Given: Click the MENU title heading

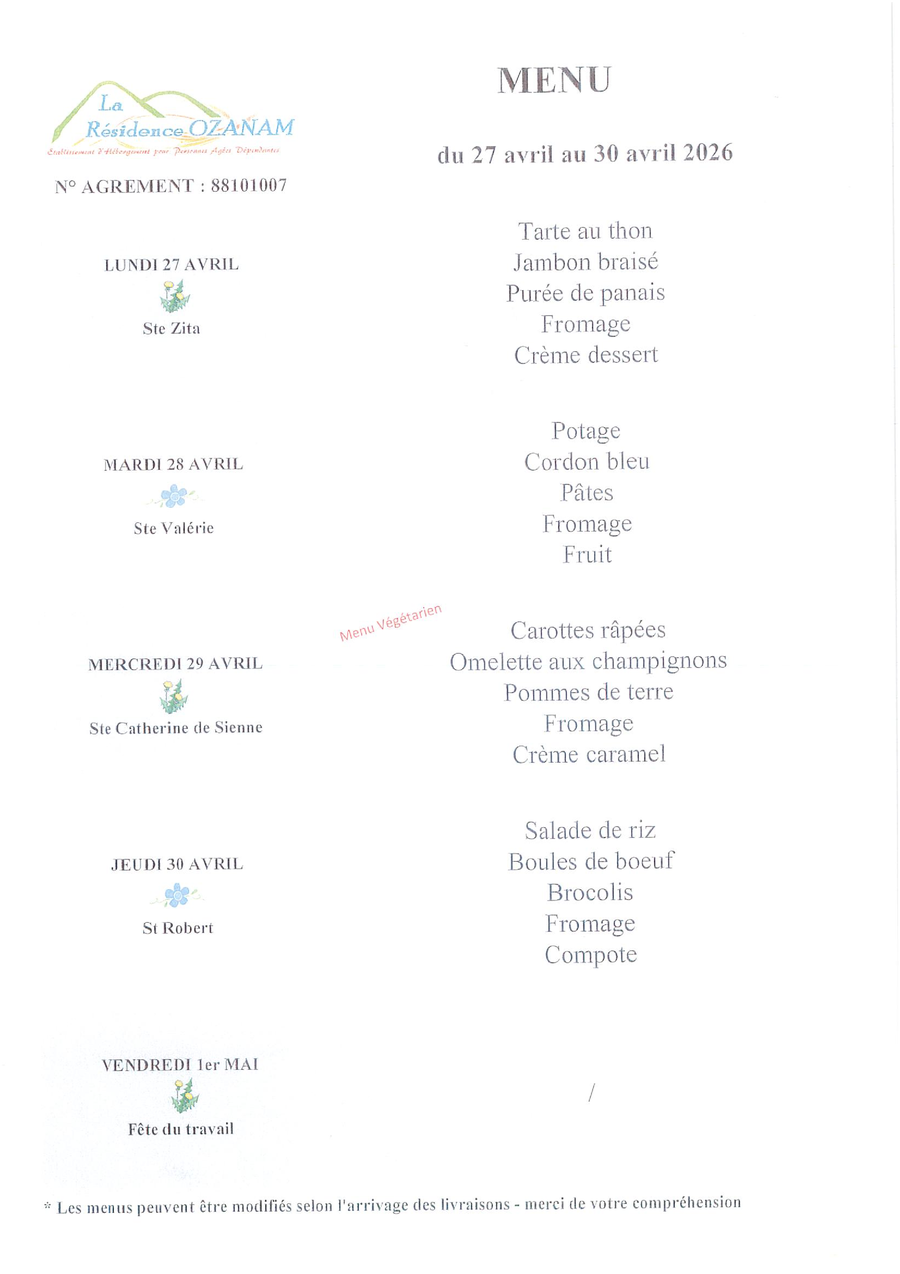Looking at the screenshot, I should [553, 81].
